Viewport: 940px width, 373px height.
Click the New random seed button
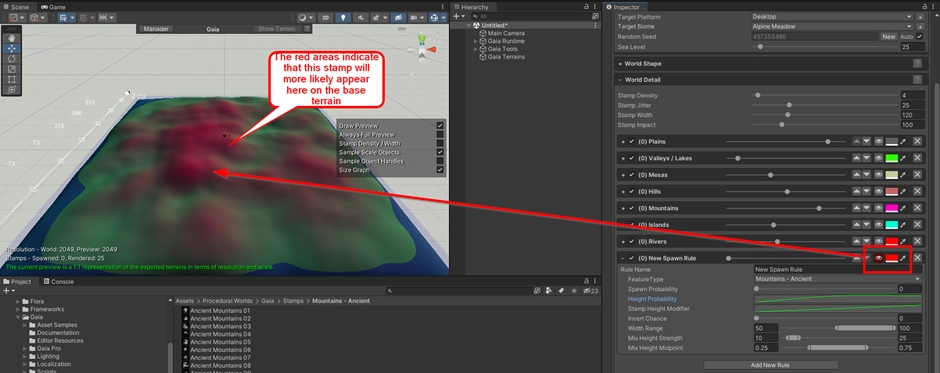(888, 37)
